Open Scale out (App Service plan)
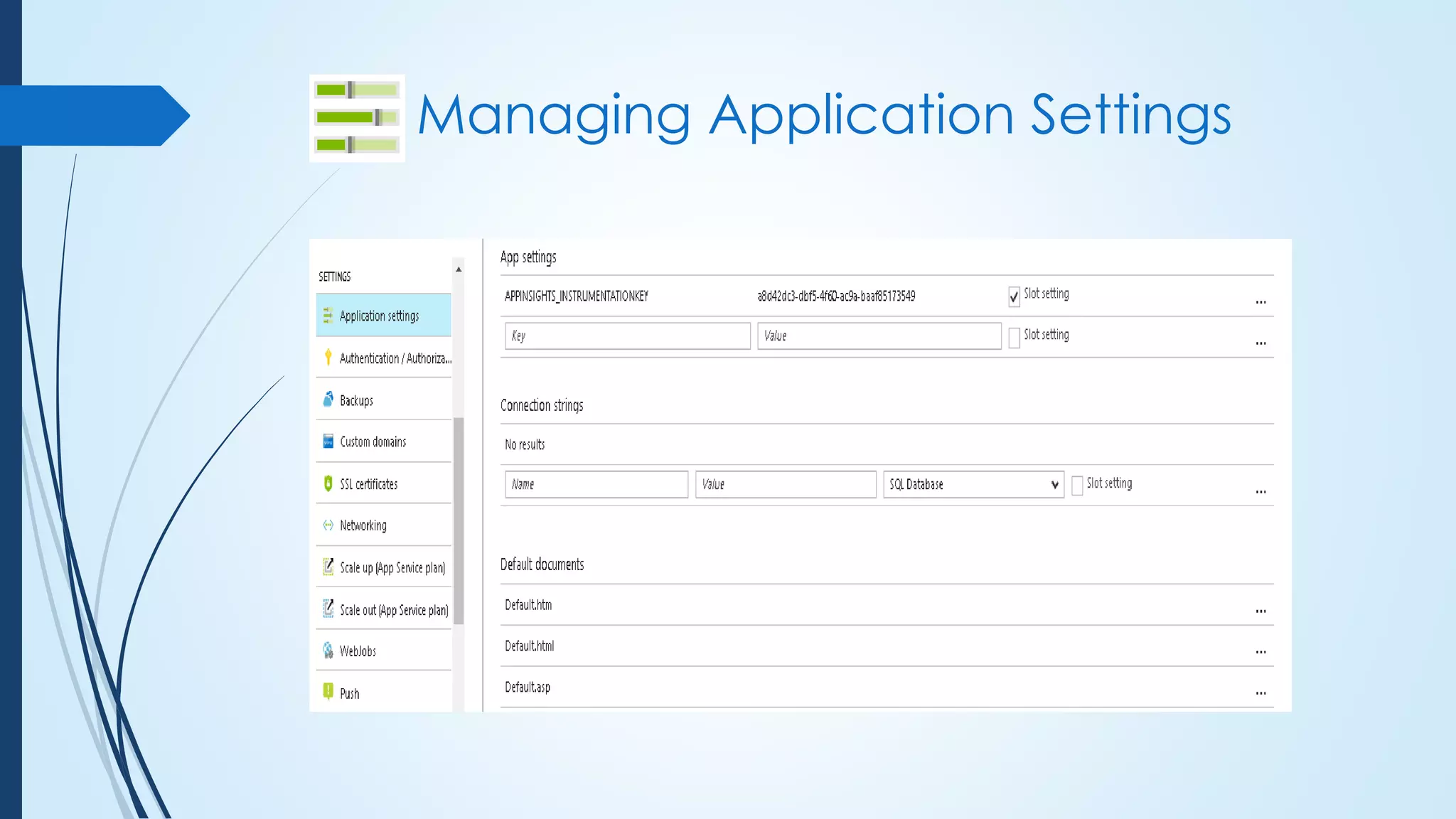The height and width of the screenshot is (819, 1456). point(384,609)
